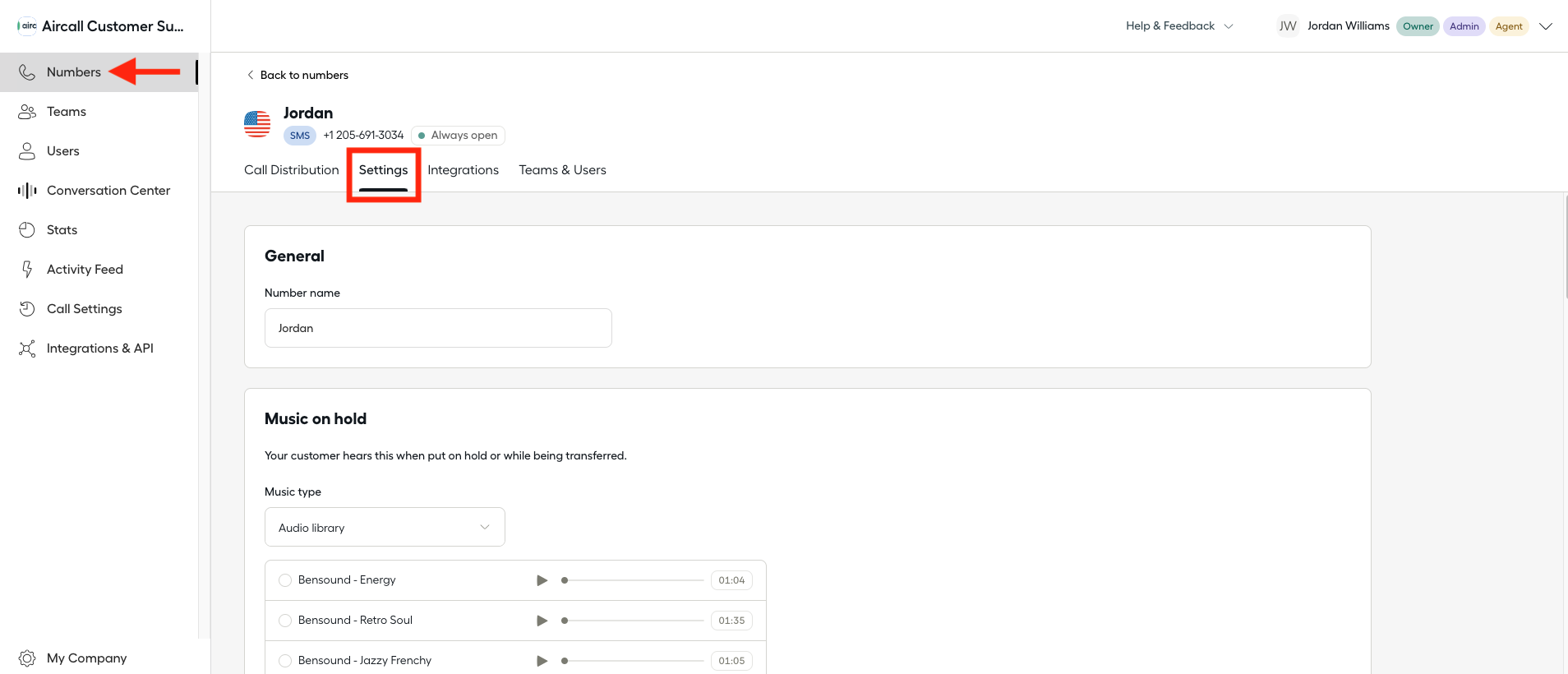Screen dimensions: 1568x674
Task: Click the Aircall logo icon
Action: click(x=27, y=25)
